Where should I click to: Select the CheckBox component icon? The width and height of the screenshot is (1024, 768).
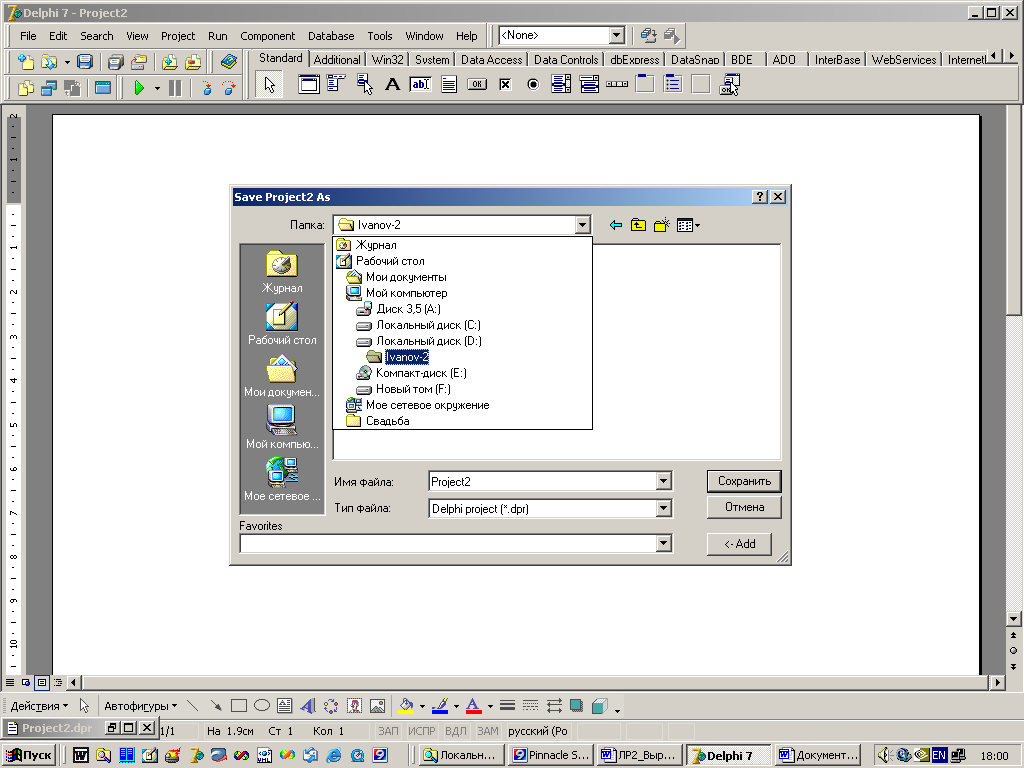[x=505, y=84]
